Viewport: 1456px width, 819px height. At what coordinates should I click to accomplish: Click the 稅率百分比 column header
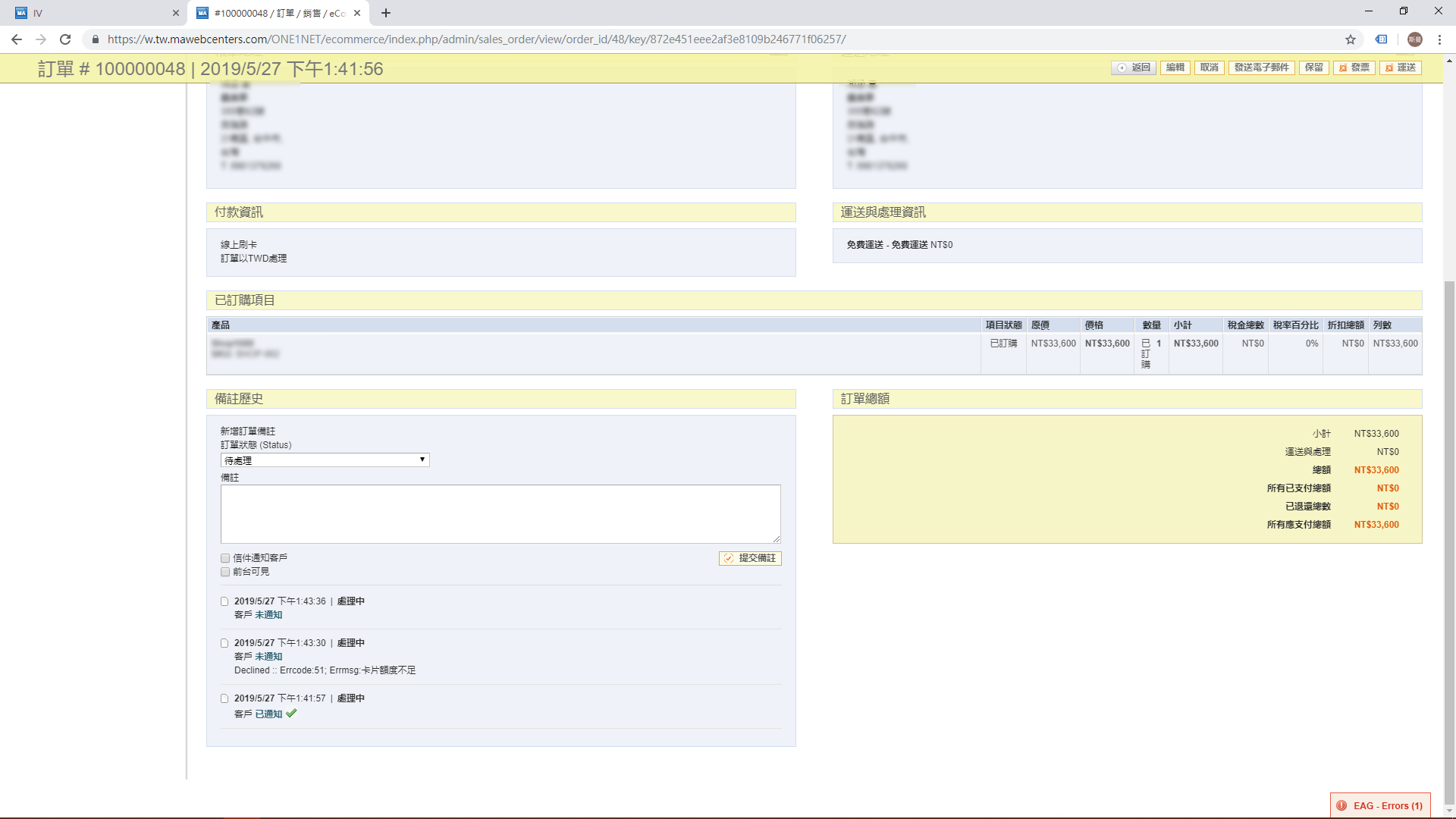[1296, 325]
